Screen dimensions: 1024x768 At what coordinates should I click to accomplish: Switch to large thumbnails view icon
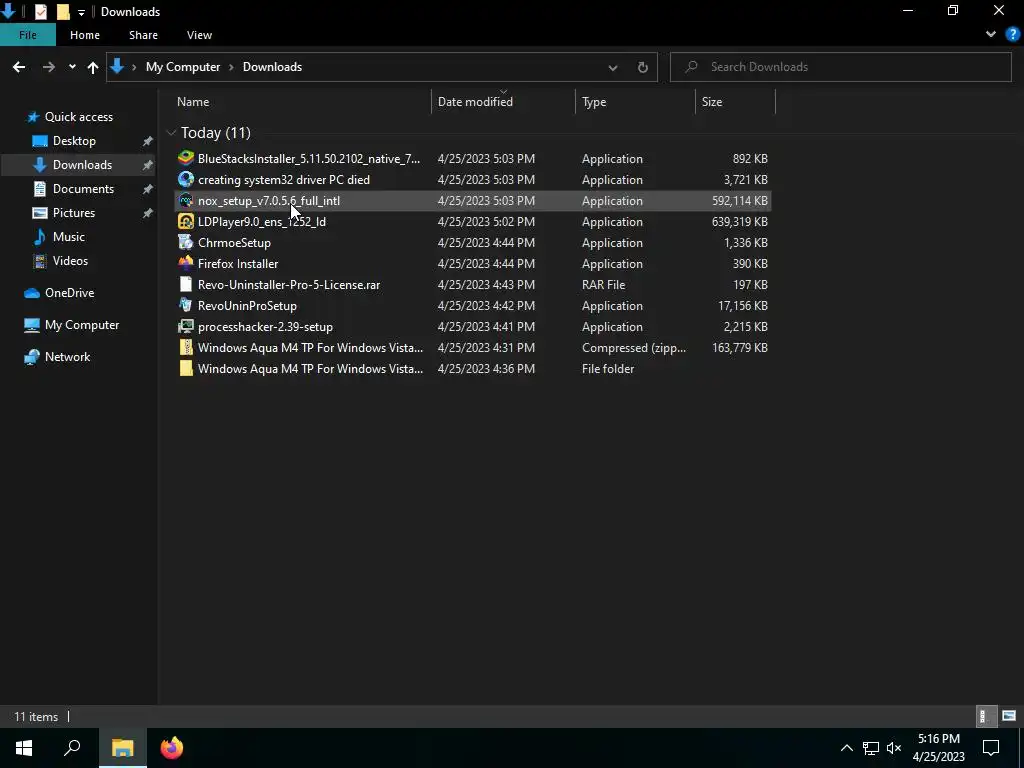1009,716
